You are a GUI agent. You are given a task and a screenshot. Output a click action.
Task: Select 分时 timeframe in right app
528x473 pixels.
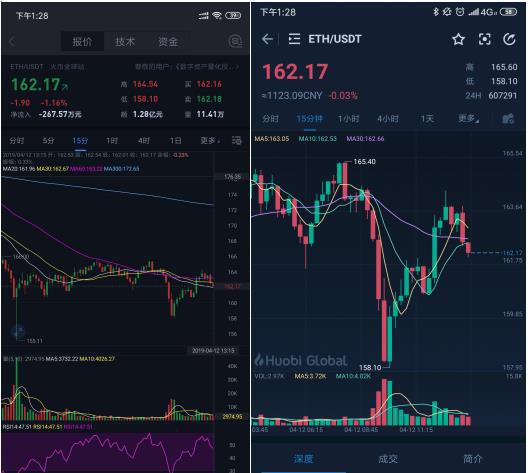tap(270, 119)
